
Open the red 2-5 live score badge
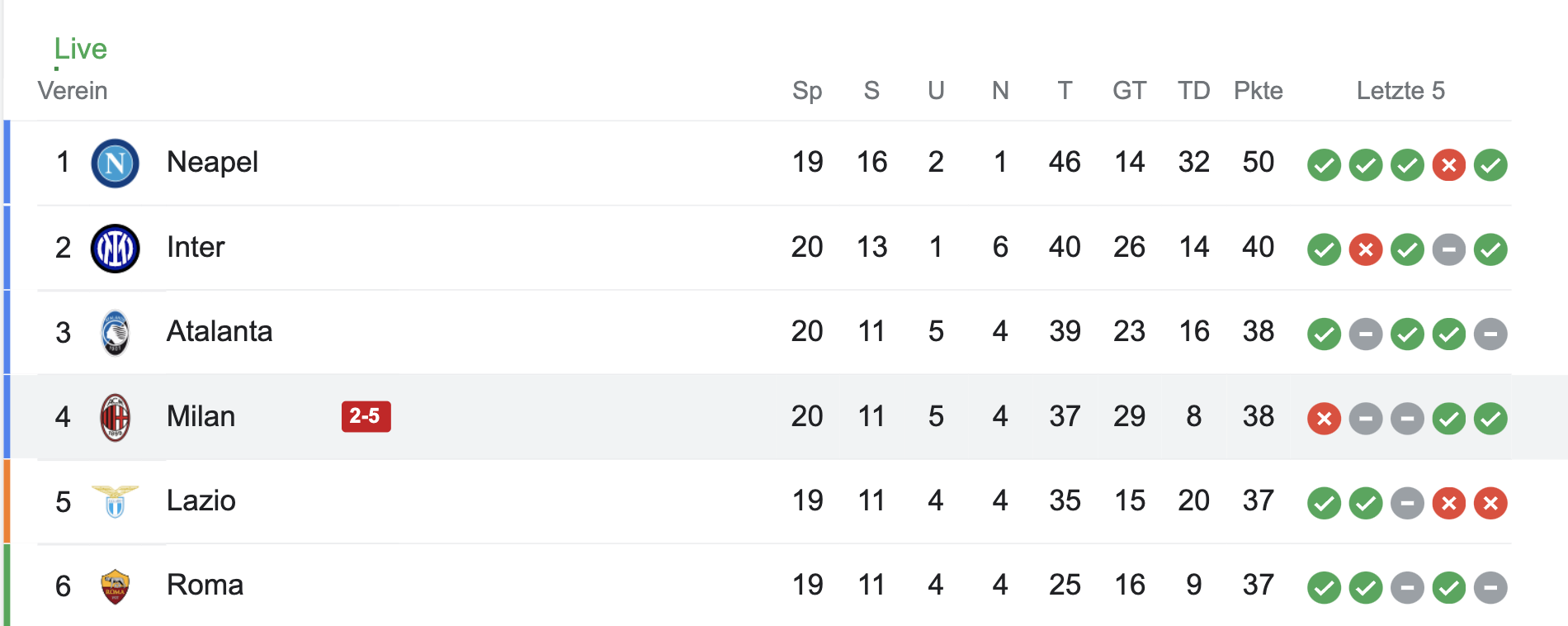(x=366, y=416)
